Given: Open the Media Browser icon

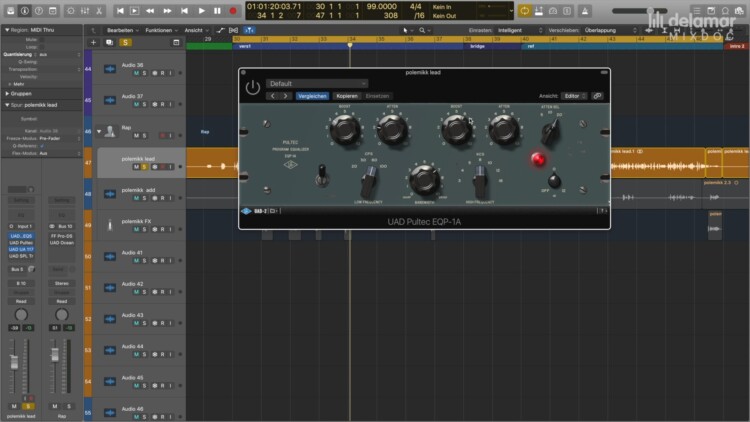Looking at the screenshot, I should [x=739, y=11].
